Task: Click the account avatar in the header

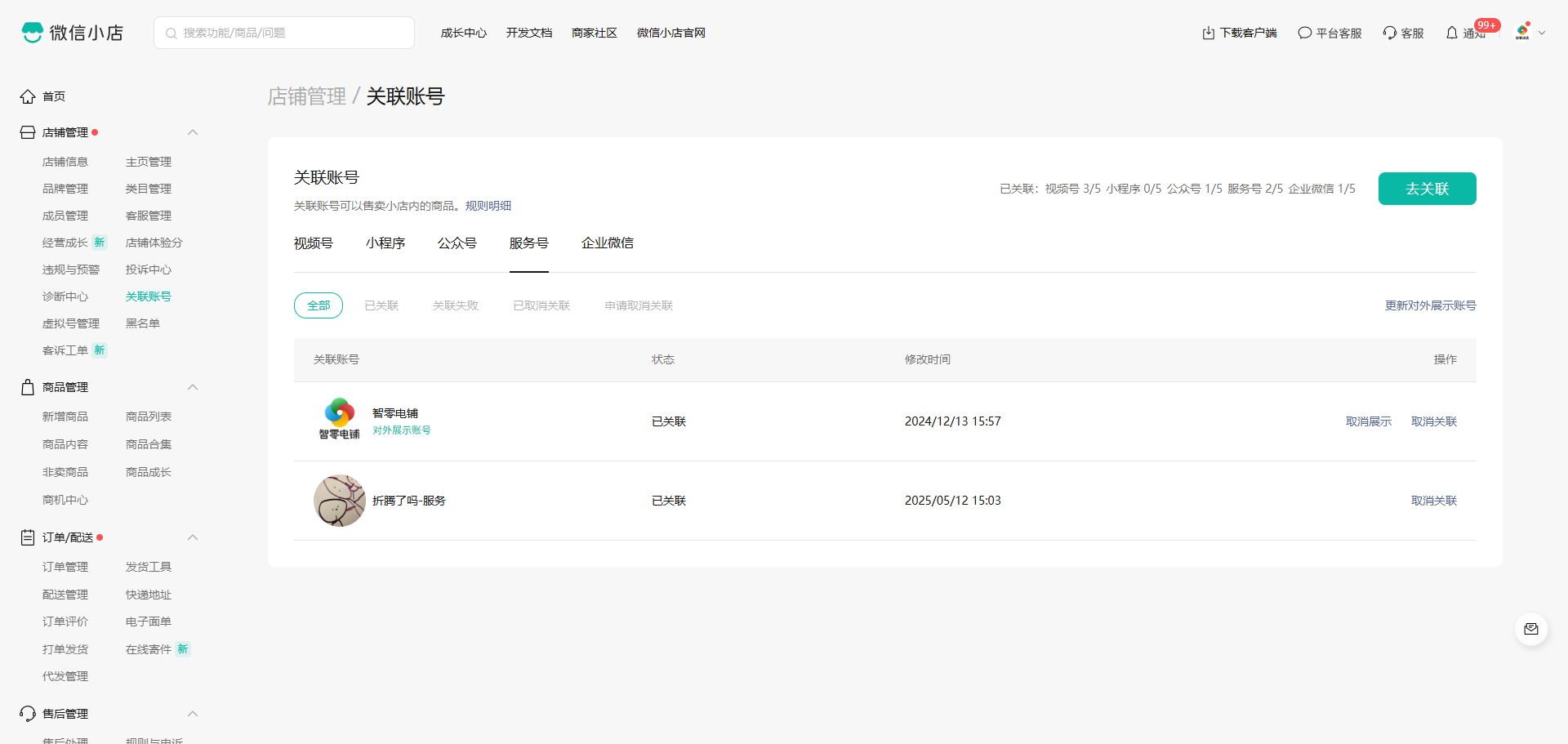Action: tap(1522, 32)
